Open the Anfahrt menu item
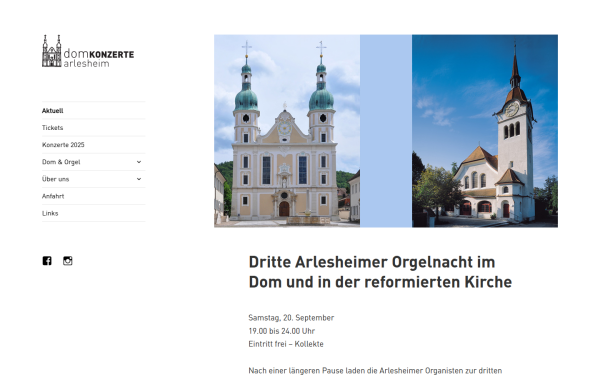This screenshot has height=375, width=600. tap(53, 196)
